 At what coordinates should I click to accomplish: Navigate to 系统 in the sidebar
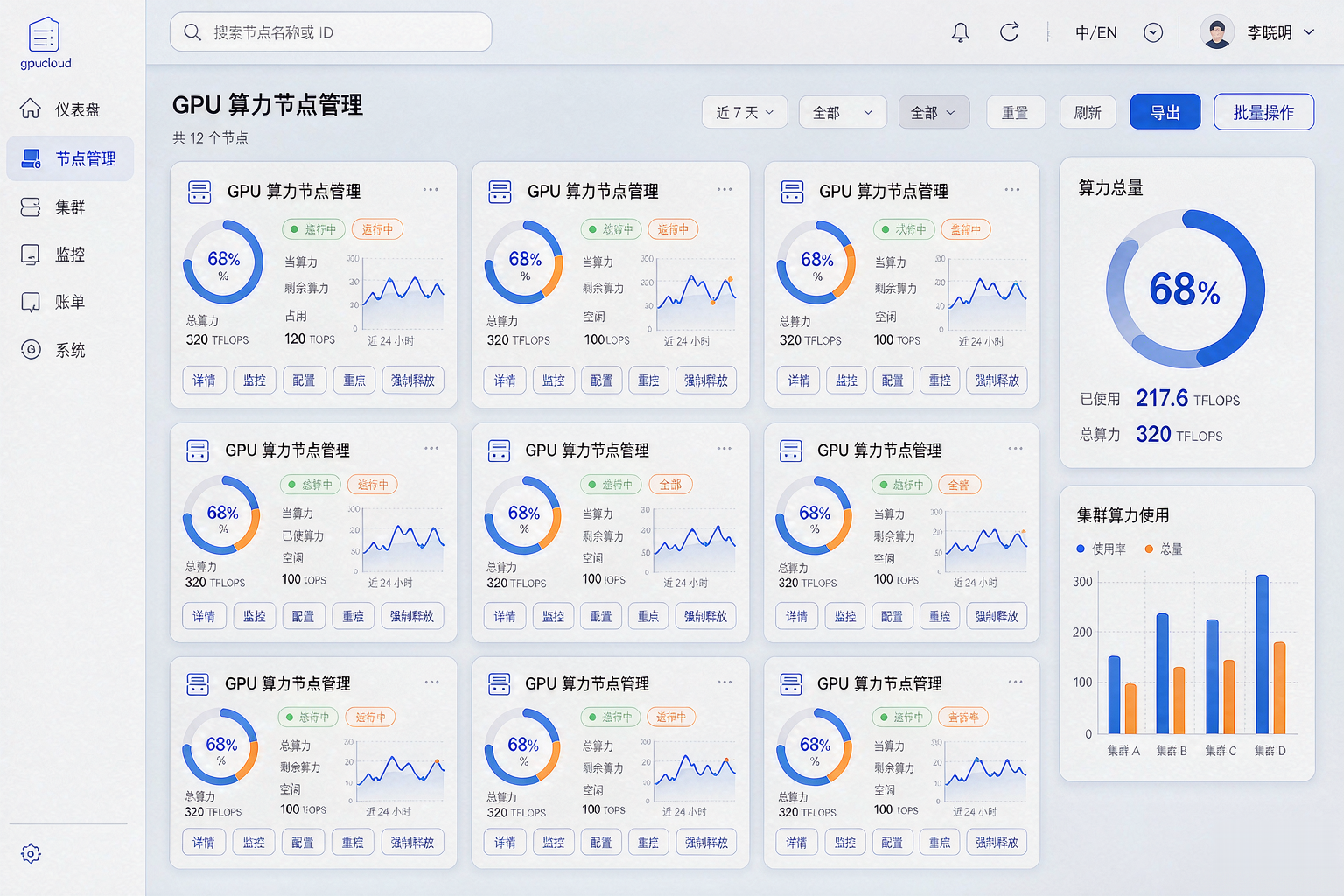coord(70,350)
